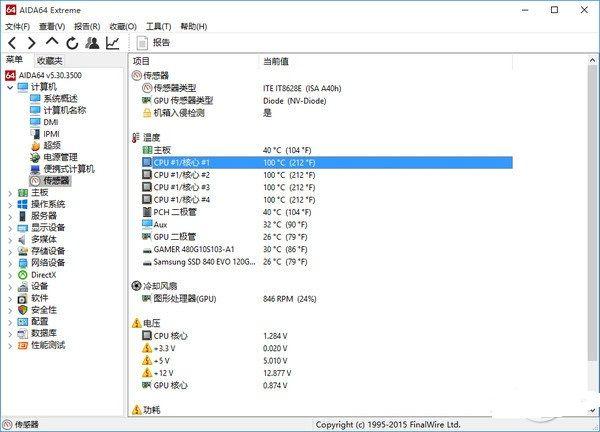Select the GPU 二极管 temperature row
Screen dimensions: 600x432
[327, 237]
